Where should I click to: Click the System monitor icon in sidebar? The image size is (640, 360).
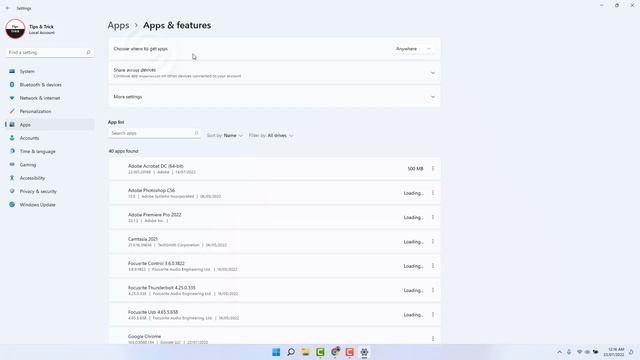pyautogui.click(x=12, y=71)
